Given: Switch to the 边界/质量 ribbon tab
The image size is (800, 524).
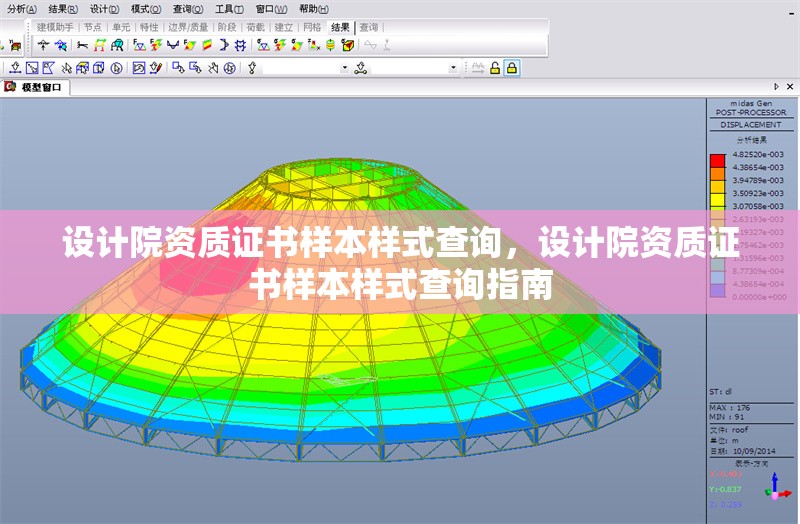Looking at the screenshot, I should 188,27.
